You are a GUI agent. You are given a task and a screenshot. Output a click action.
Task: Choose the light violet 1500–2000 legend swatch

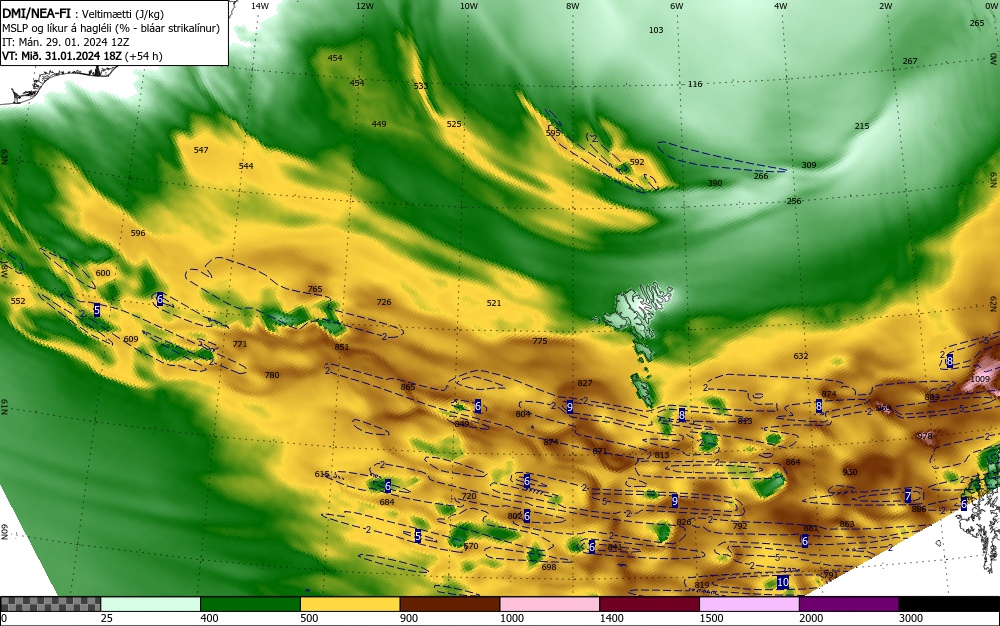coord(749,604)
